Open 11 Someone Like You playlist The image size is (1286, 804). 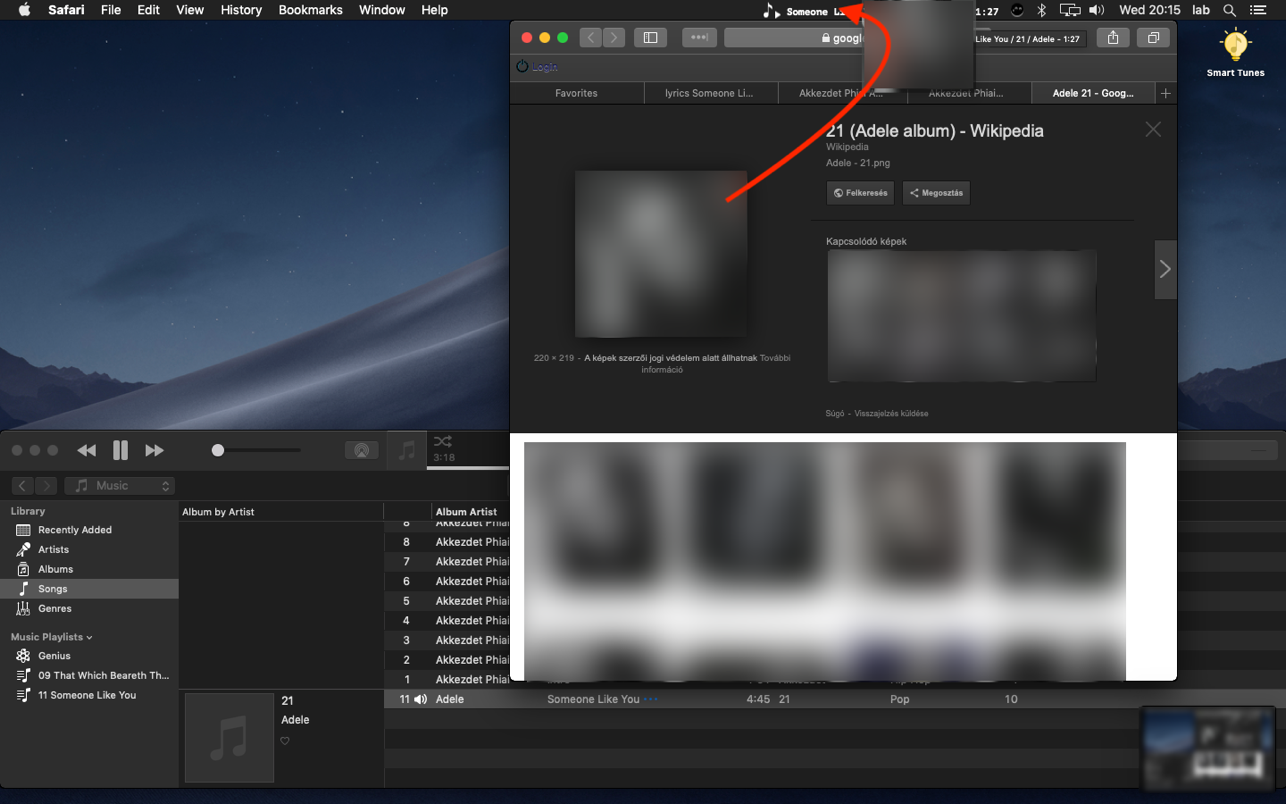[89, 695]
